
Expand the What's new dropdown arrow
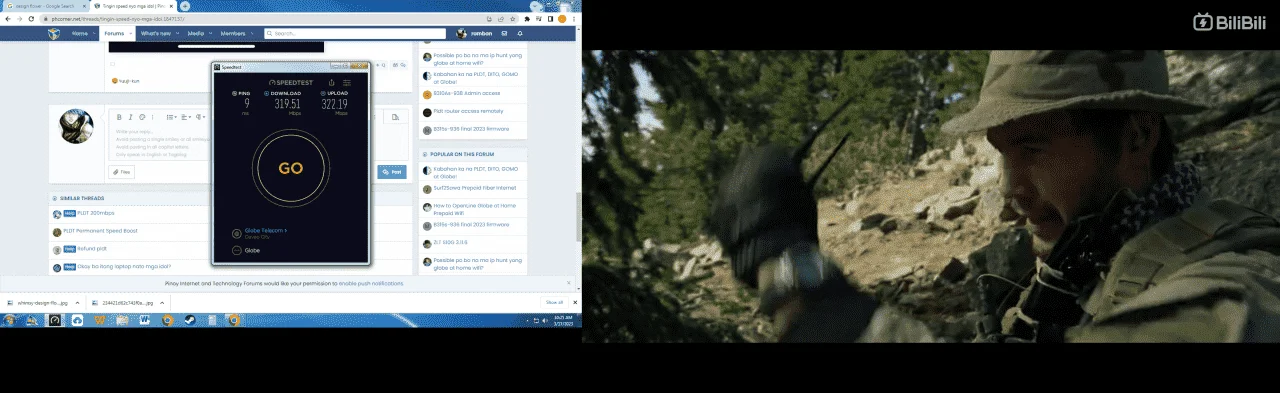(x=177, y=33)
